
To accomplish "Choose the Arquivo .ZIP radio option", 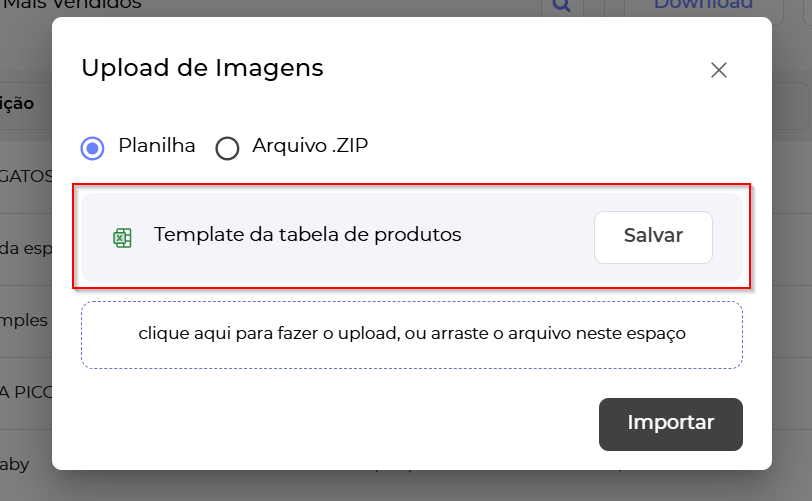I will click(228, 148).
